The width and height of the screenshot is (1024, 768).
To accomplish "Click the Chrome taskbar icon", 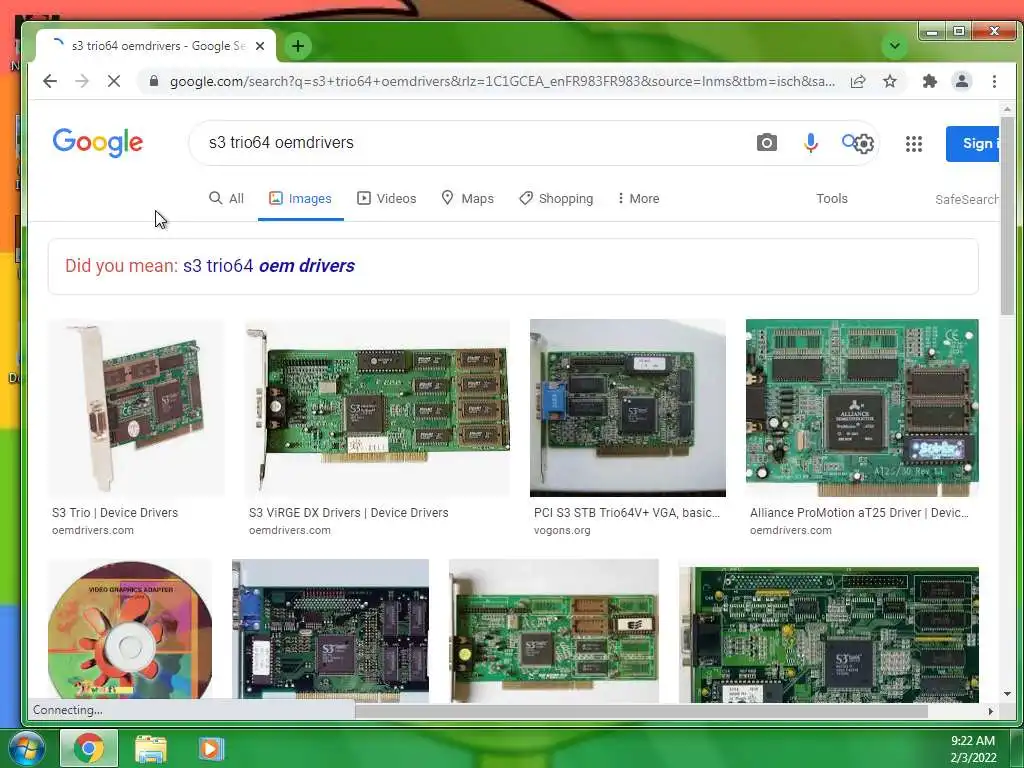I will click(x=89, y=748).
